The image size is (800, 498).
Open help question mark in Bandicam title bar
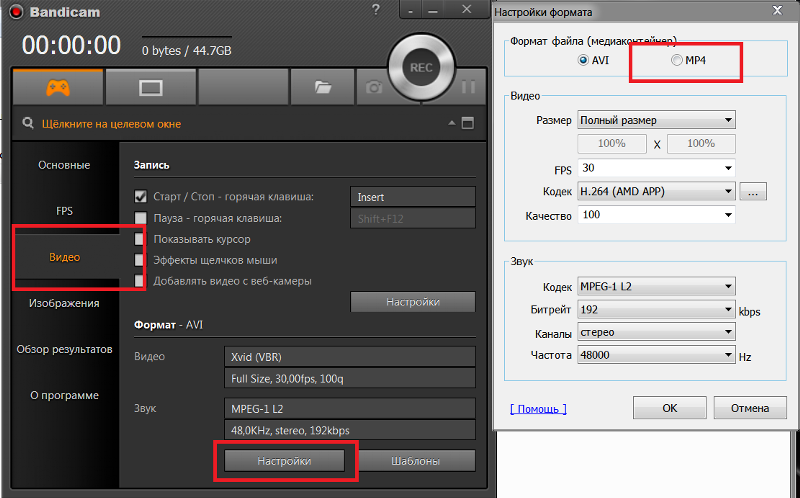(x=376, y=10)
